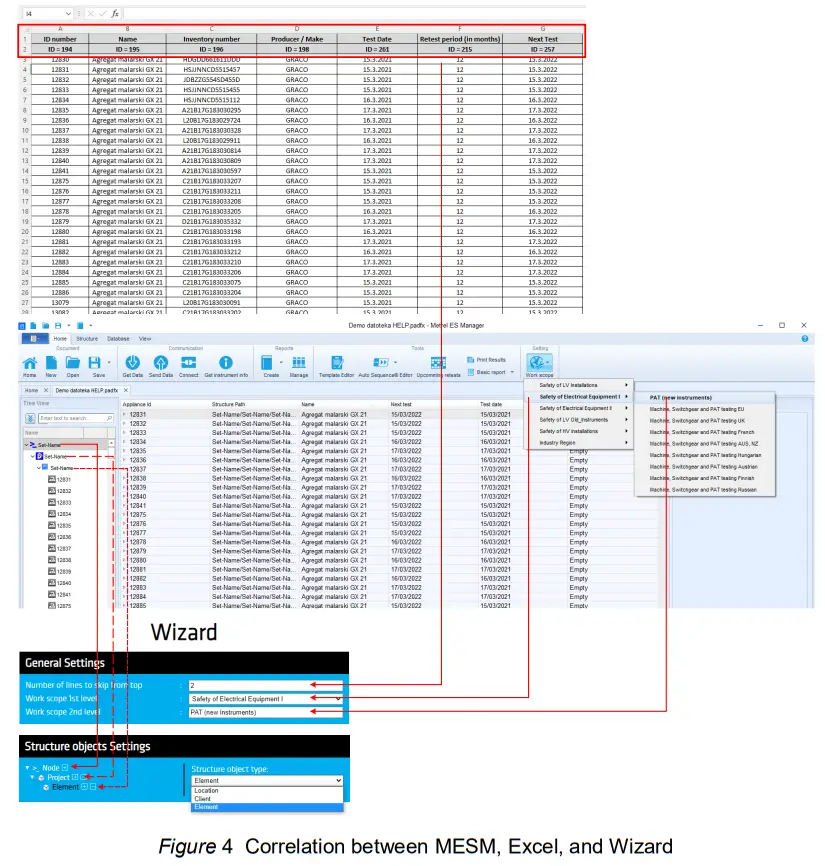Viewport: 825px width, 866px height.
Task: Open the Work scope 1st level dropdown
Action: (x=265, y=699)
